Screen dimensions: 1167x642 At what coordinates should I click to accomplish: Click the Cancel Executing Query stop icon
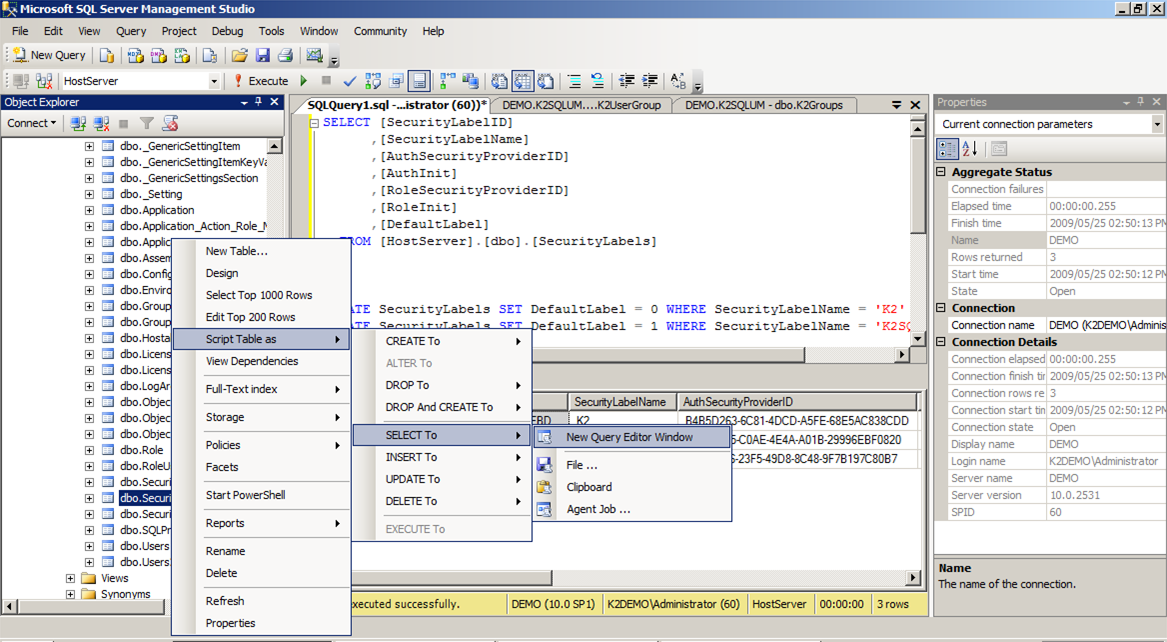[326, 80]
